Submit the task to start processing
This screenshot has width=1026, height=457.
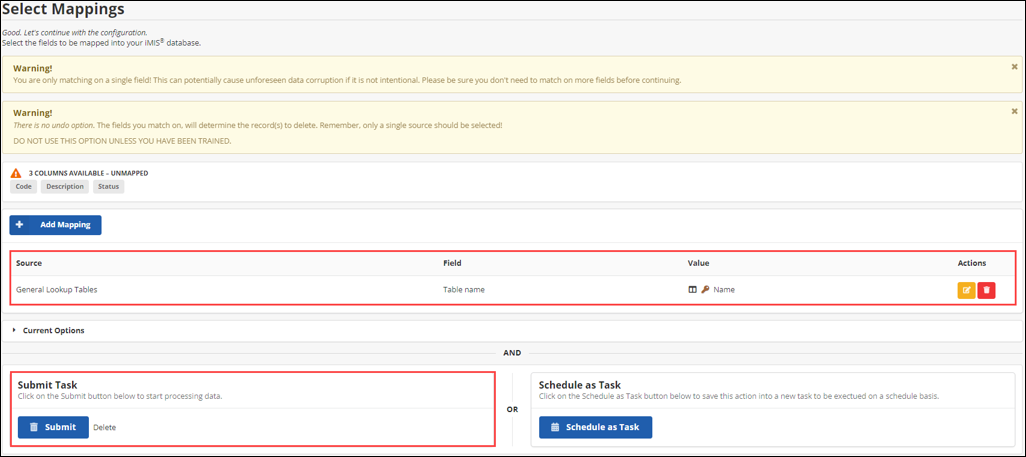(x=53, y=427)
